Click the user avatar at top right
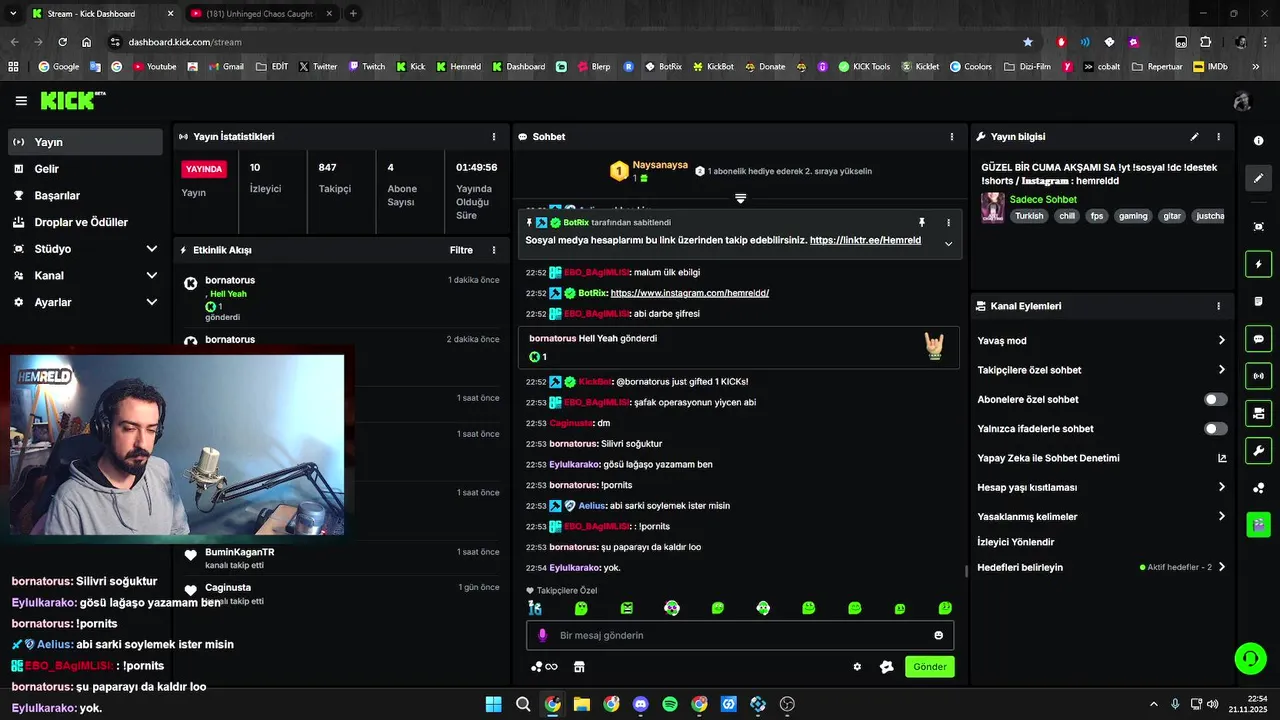The height and width of the screenshot is (720, 1280). (x=1242, y=101)
